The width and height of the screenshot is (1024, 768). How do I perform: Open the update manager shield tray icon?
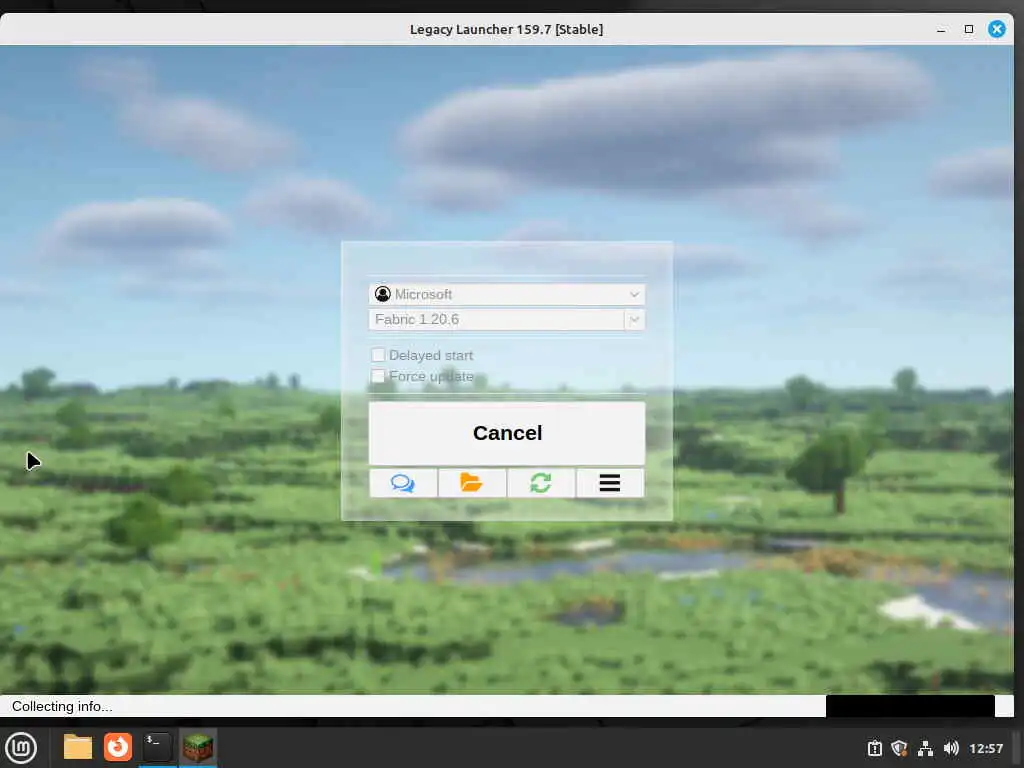(x=900, y=748)
